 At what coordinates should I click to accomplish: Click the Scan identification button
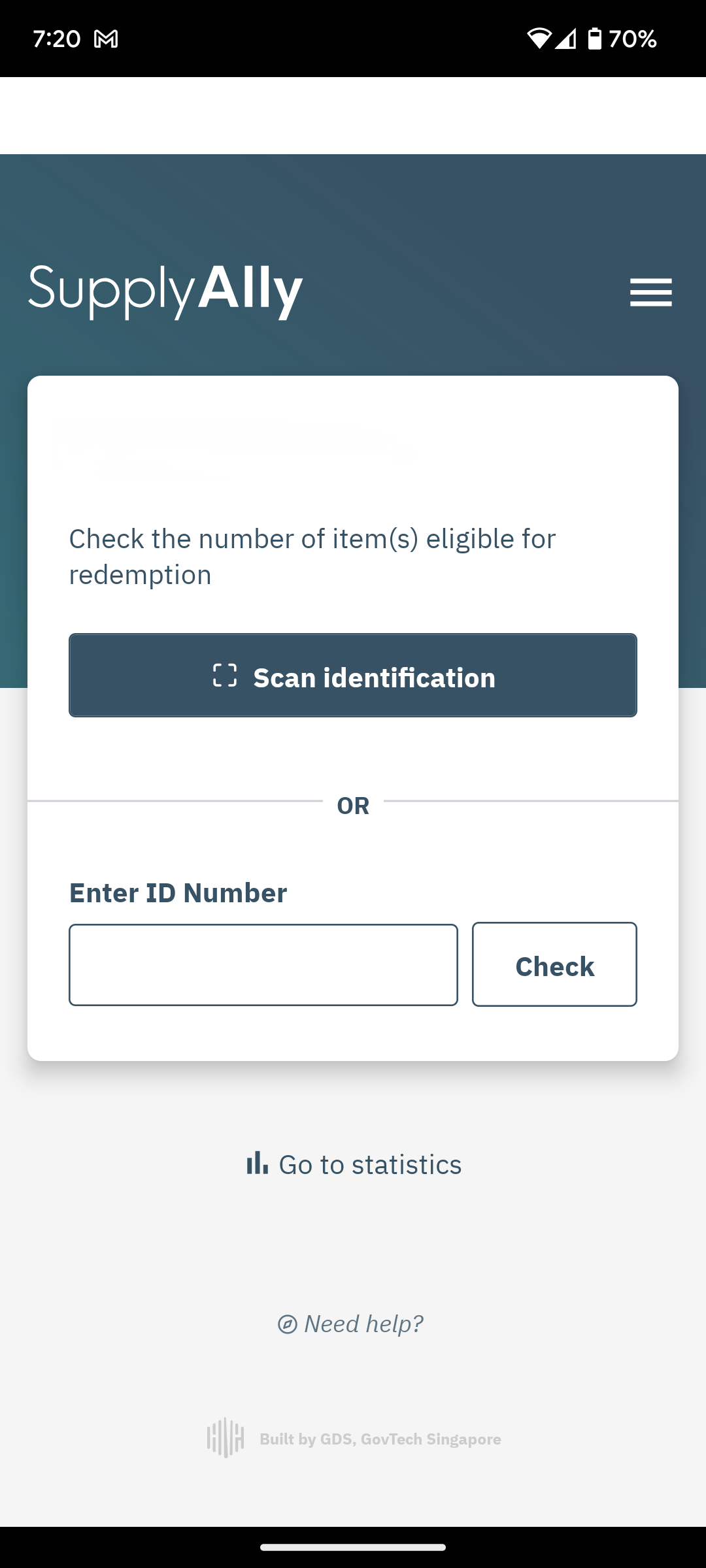coord(353,675)
